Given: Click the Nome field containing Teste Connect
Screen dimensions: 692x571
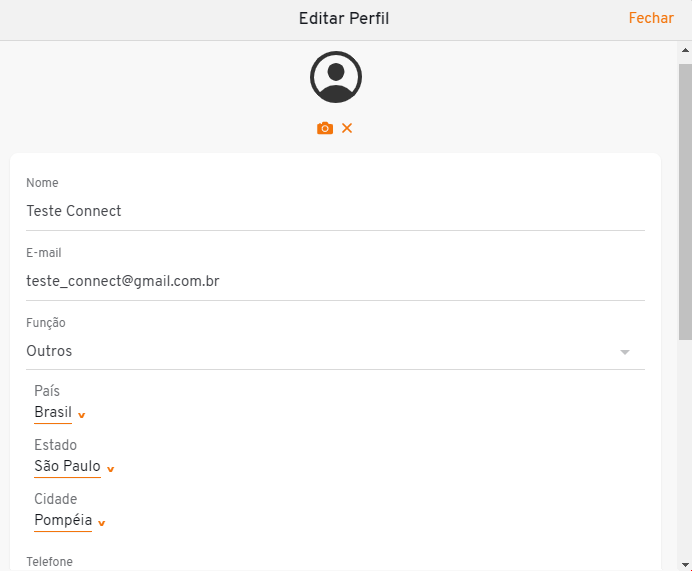Looking at the screenshot, I should (335, 211).
